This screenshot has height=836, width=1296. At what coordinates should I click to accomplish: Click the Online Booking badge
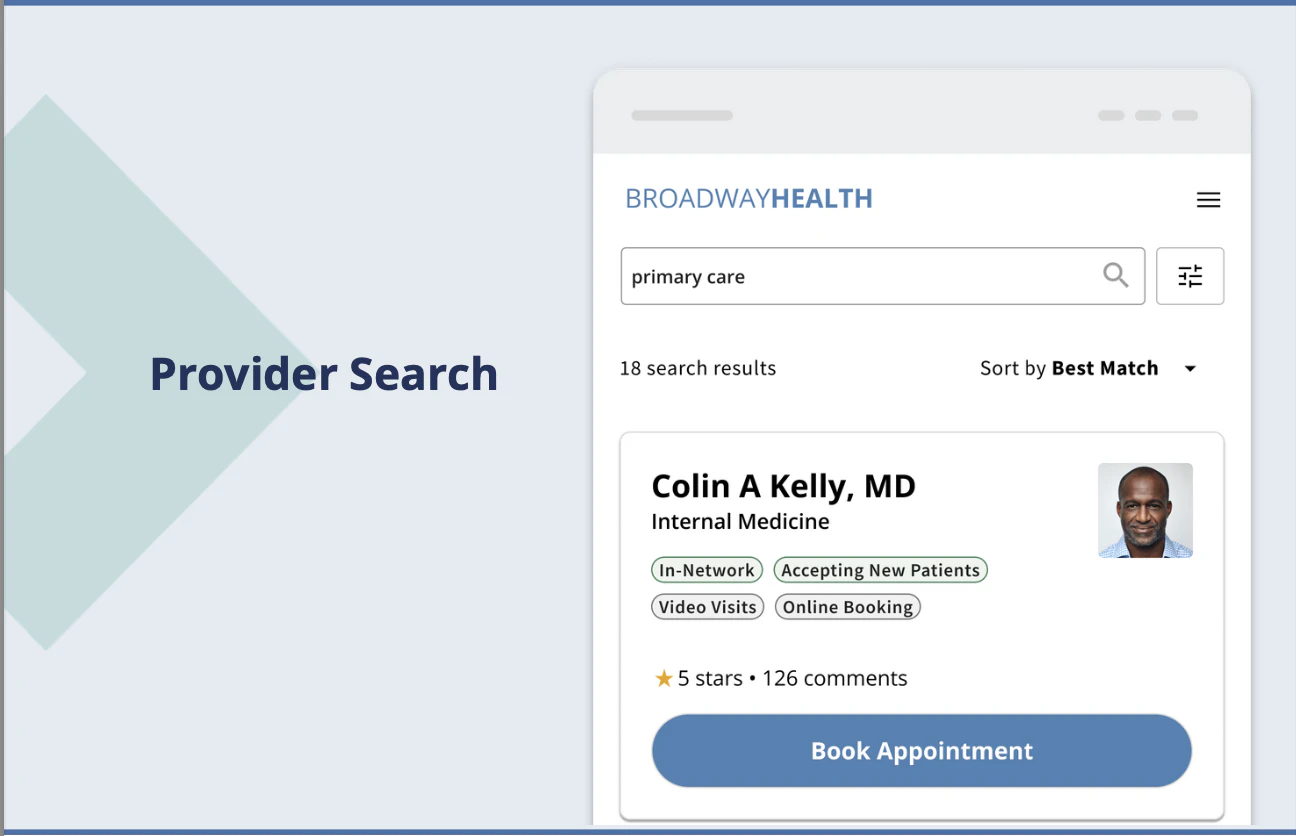[x=847, y=606]
